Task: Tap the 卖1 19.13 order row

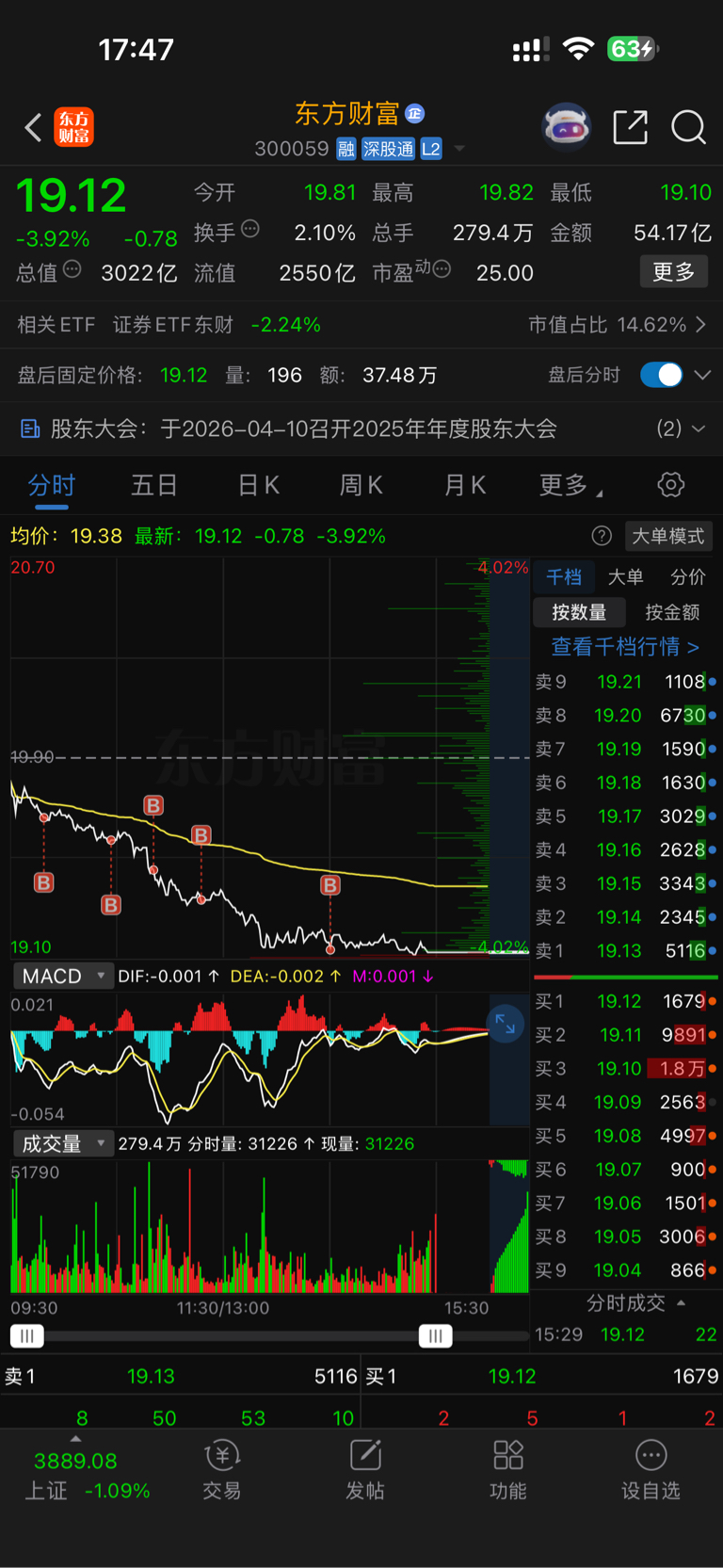Action: coord(625,951)
